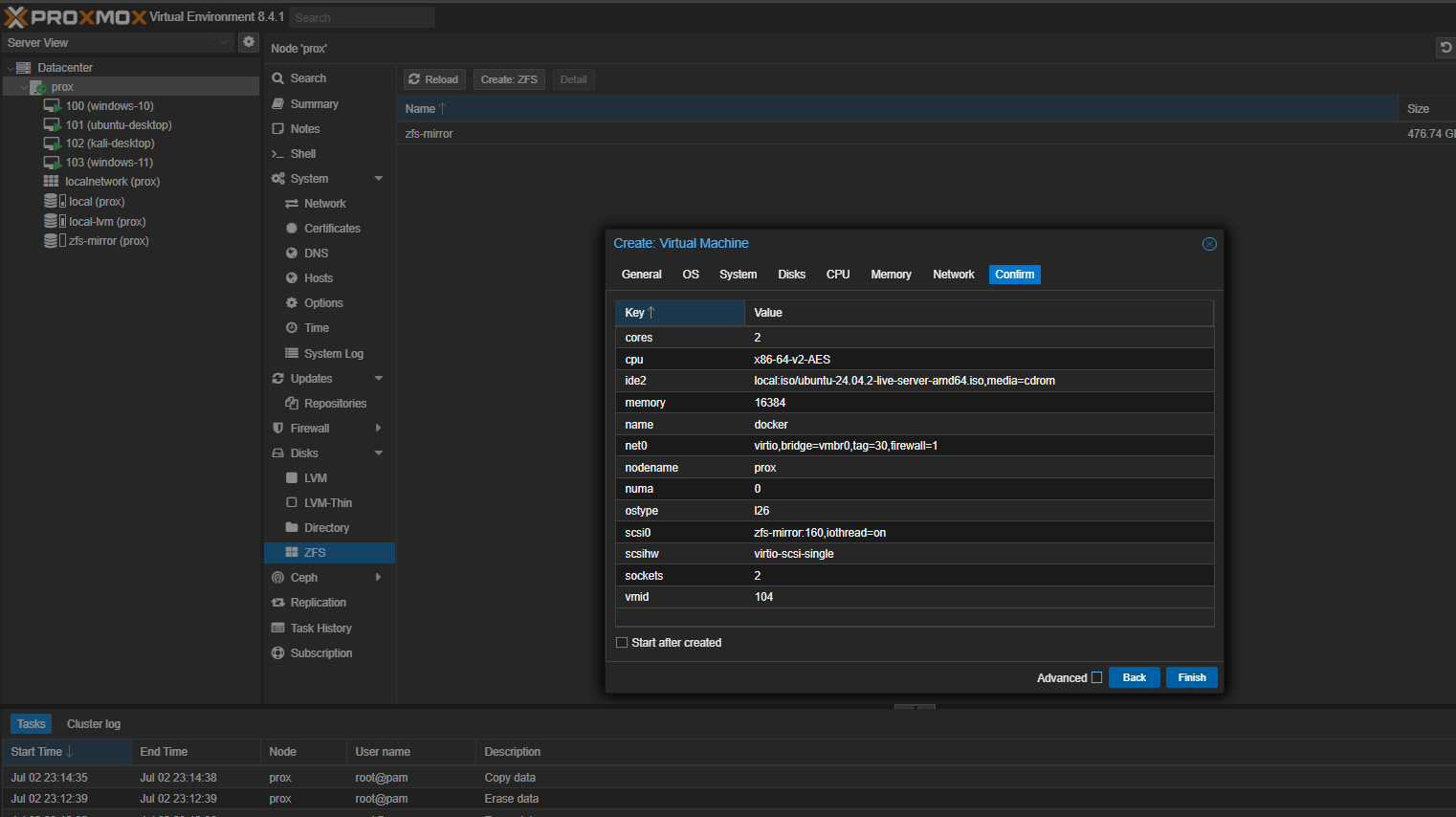Open the Server View dropdown

117,43
